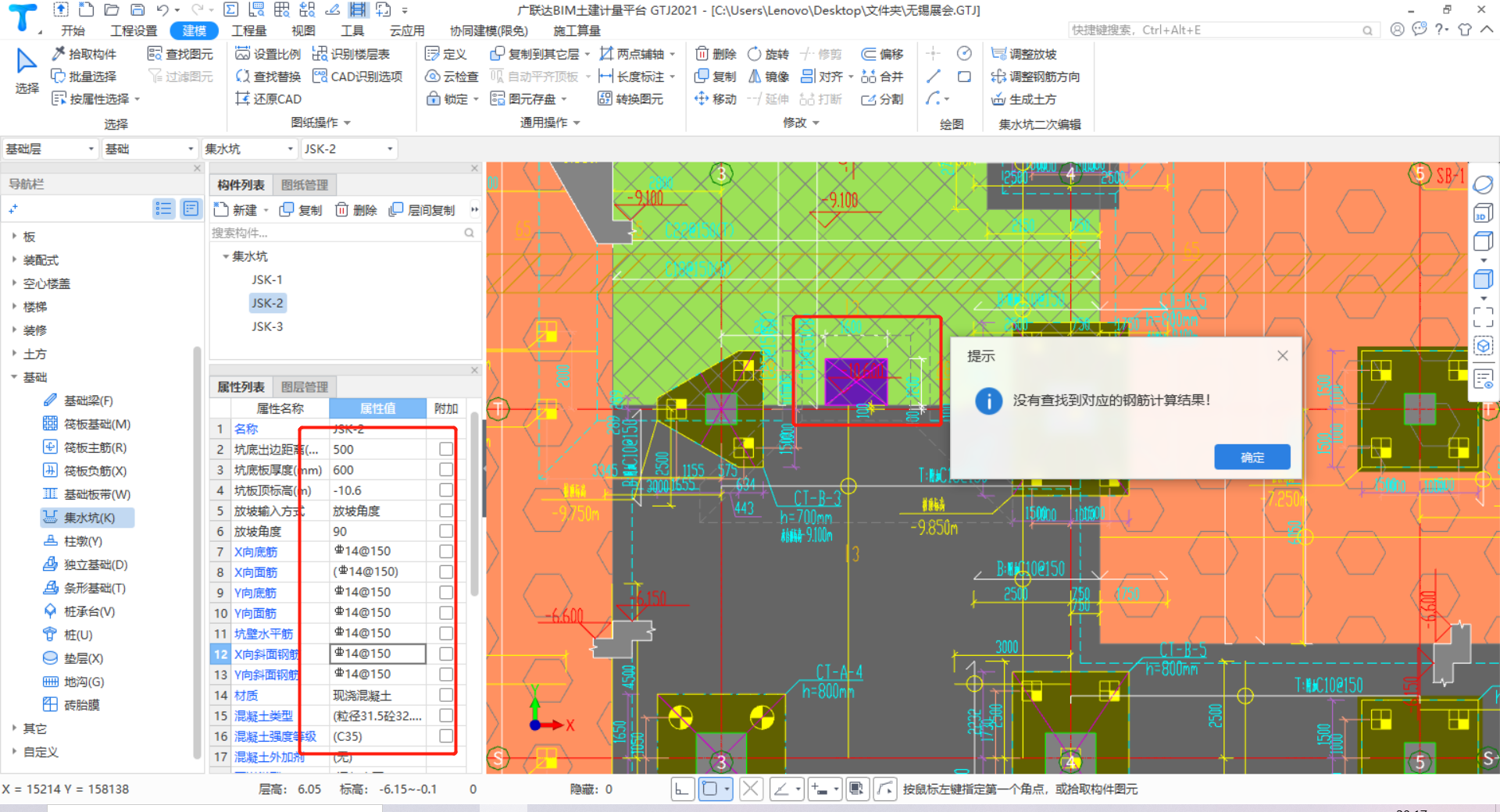The height and width of the screenshot is (812, 1500).
Task: Click 调整放坡 adjust slope tool
Action: pyautogui.click(x=1023, y=54)
